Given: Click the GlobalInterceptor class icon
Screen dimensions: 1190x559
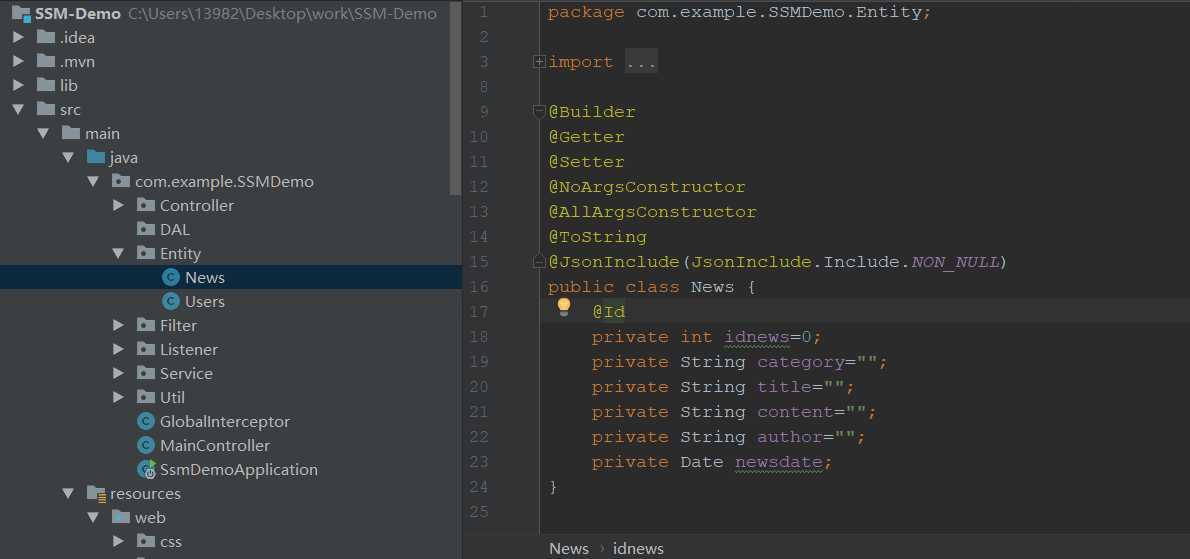Looking at the screenshot, I should [x=146, y=421].
